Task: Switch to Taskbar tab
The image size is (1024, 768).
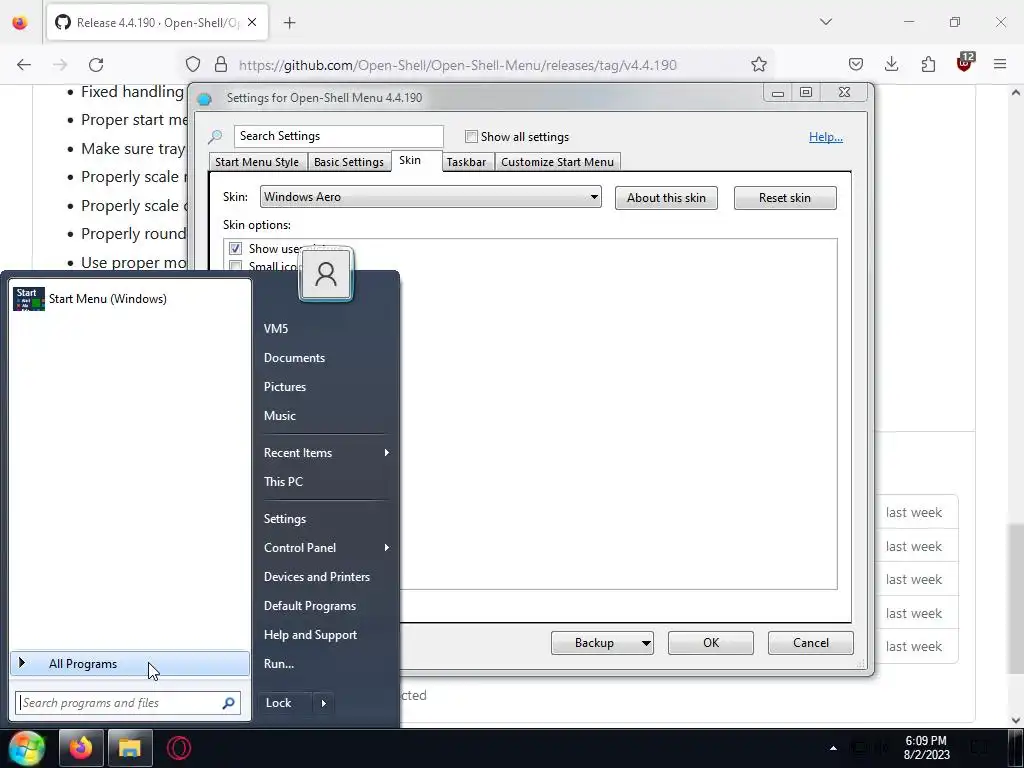Action: (466, 162)
